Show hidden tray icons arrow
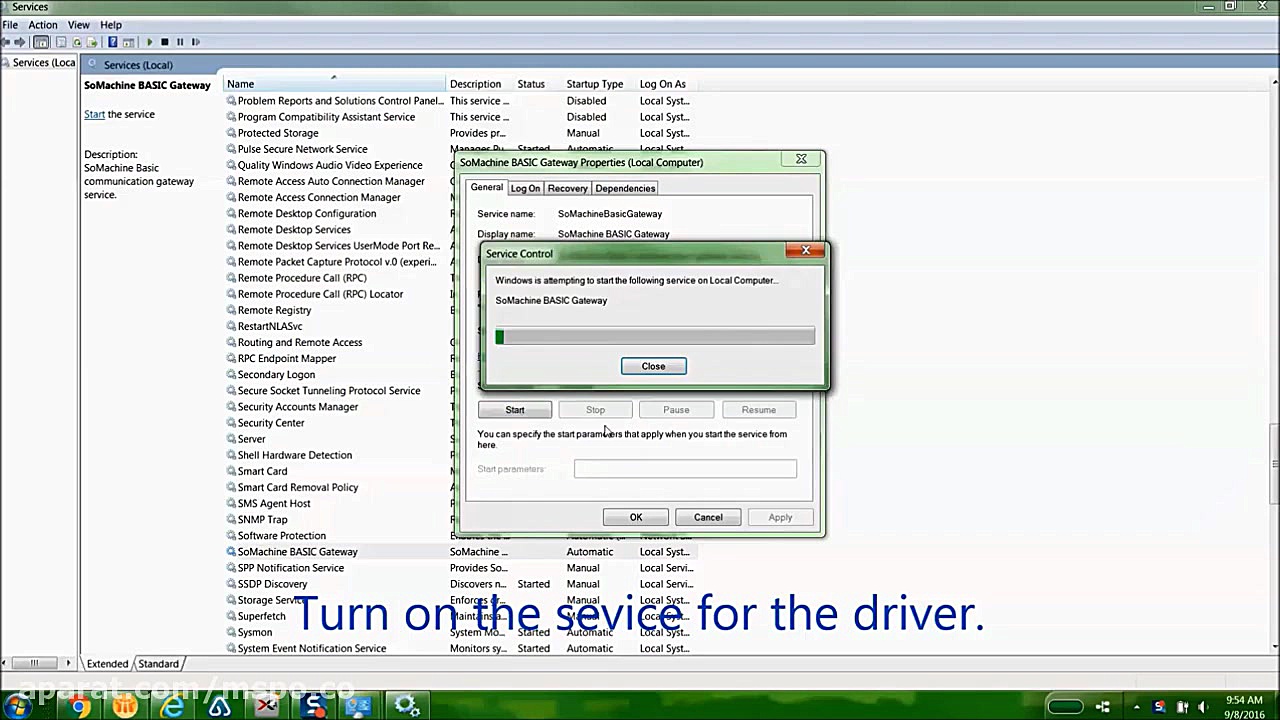The height and width of the screenshot is (720, 1280). point(1137,707)
